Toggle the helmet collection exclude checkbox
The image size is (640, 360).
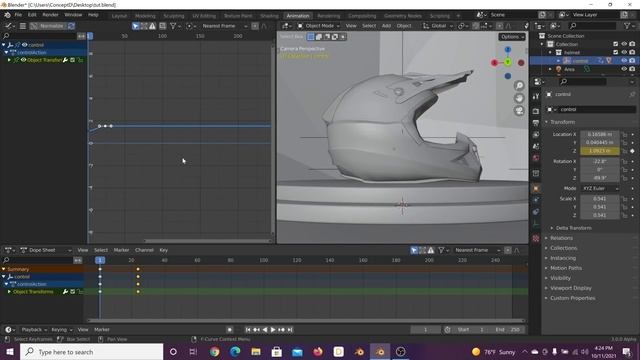point(616,52)
